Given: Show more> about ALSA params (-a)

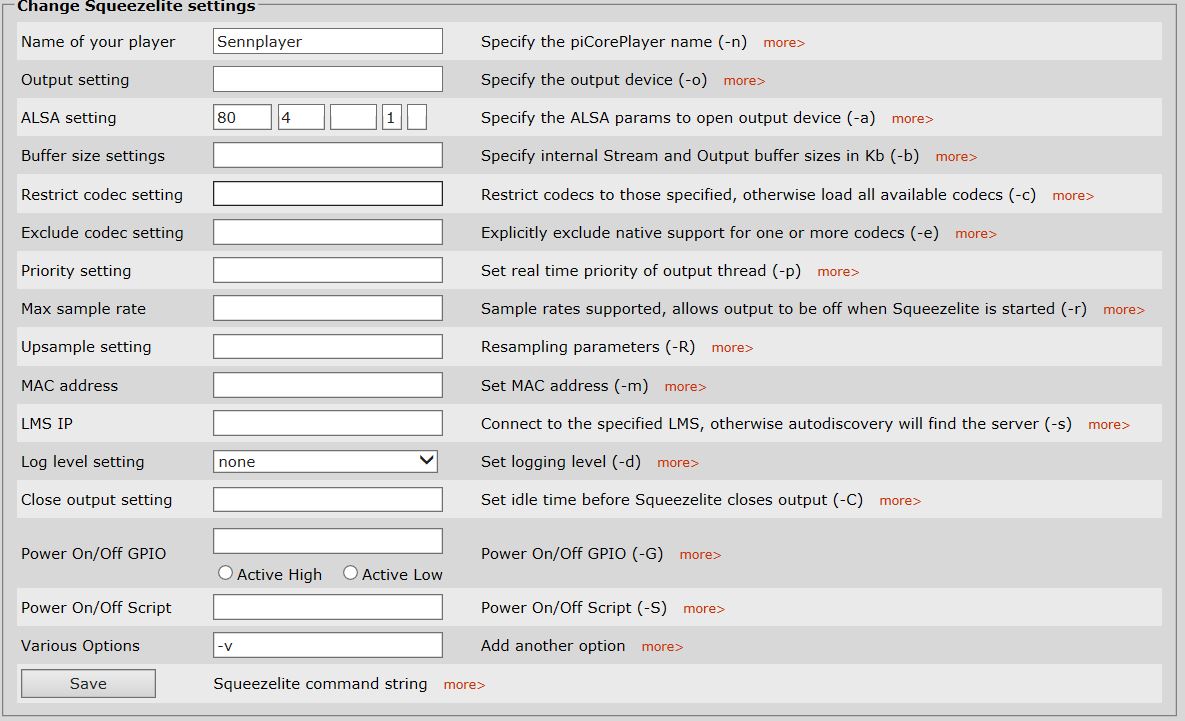Looking at the screenshot, I should click(912, 119).
